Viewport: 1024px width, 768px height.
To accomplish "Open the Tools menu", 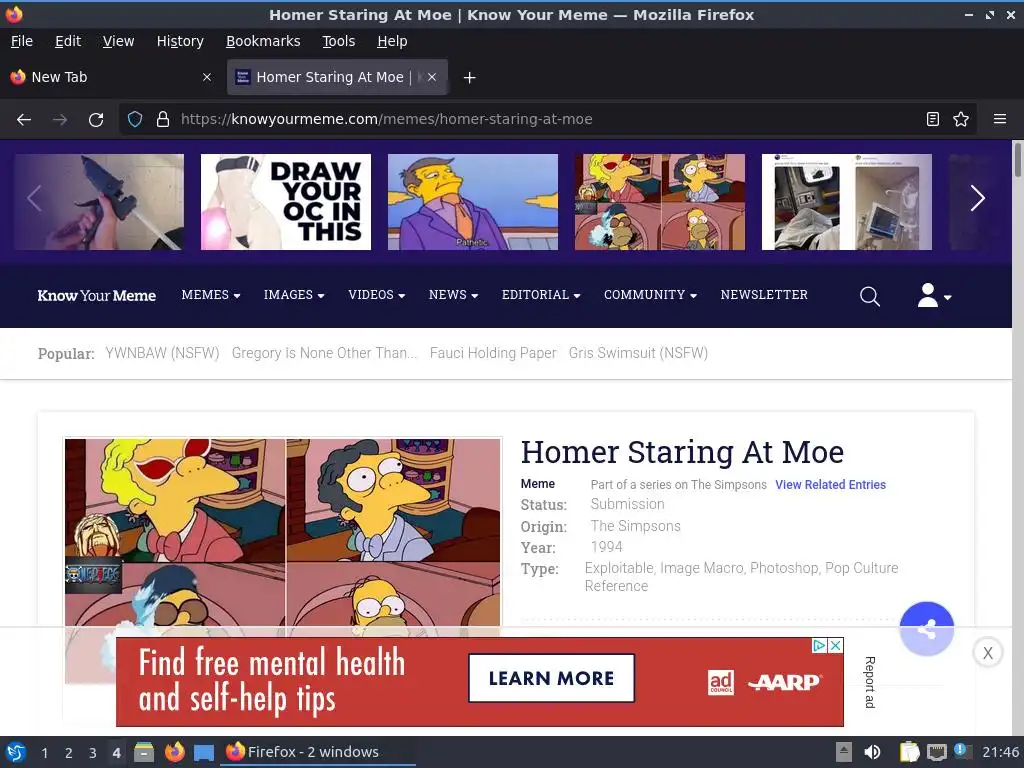I will point(338,41).
